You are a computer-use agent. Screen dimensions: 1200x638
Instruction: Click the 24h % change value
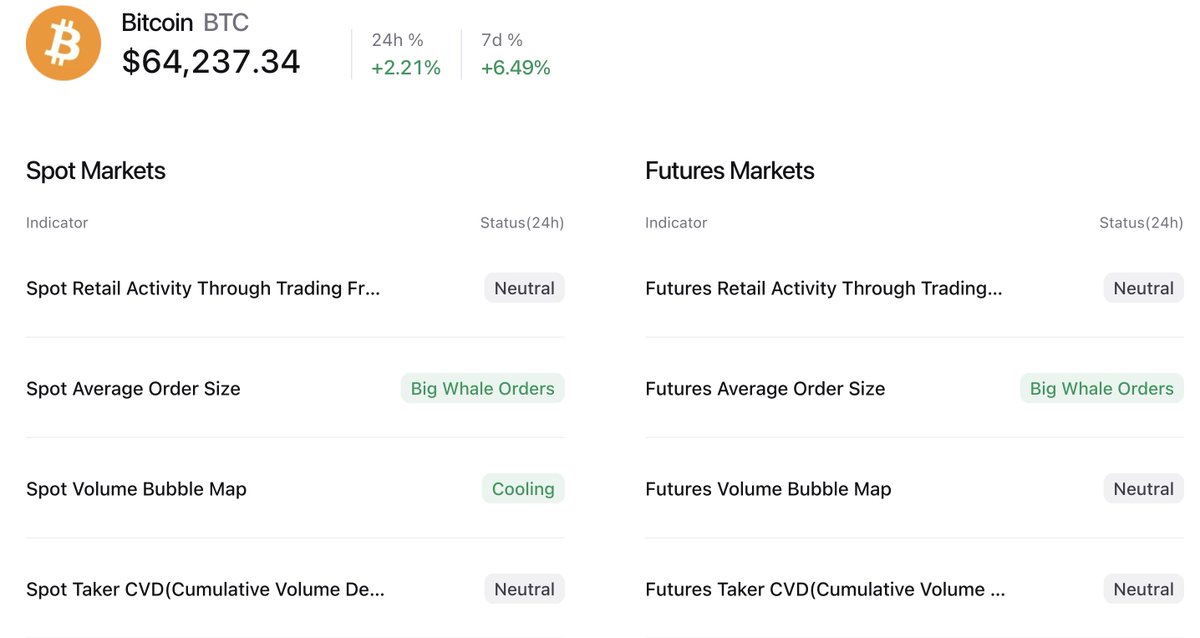[406, 67]
